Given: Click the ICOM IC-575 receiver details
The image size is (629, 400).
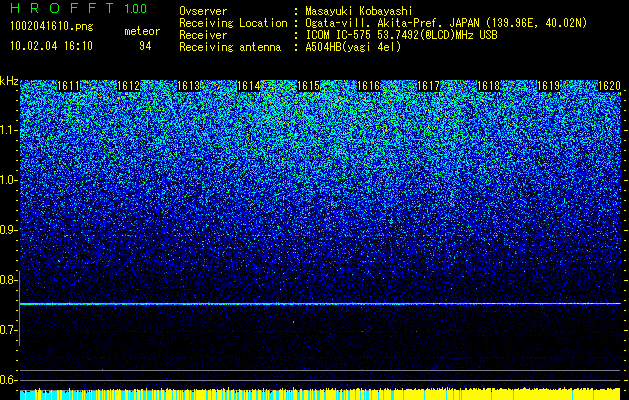Looking at the screenshot, I should tap(401, 35).
